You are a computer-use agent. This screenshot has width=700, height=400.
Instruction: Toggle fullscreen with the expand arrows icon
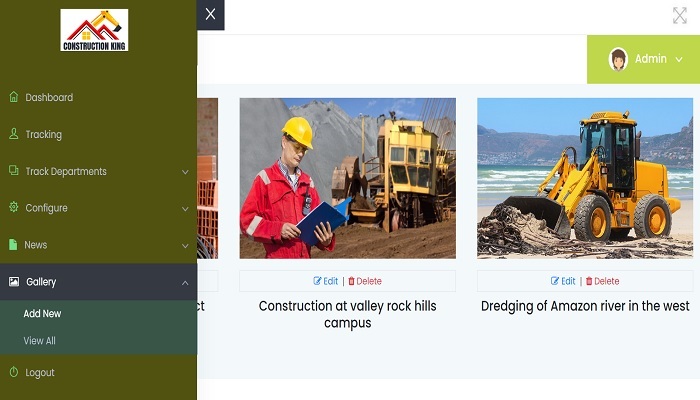tap(680, 15)
